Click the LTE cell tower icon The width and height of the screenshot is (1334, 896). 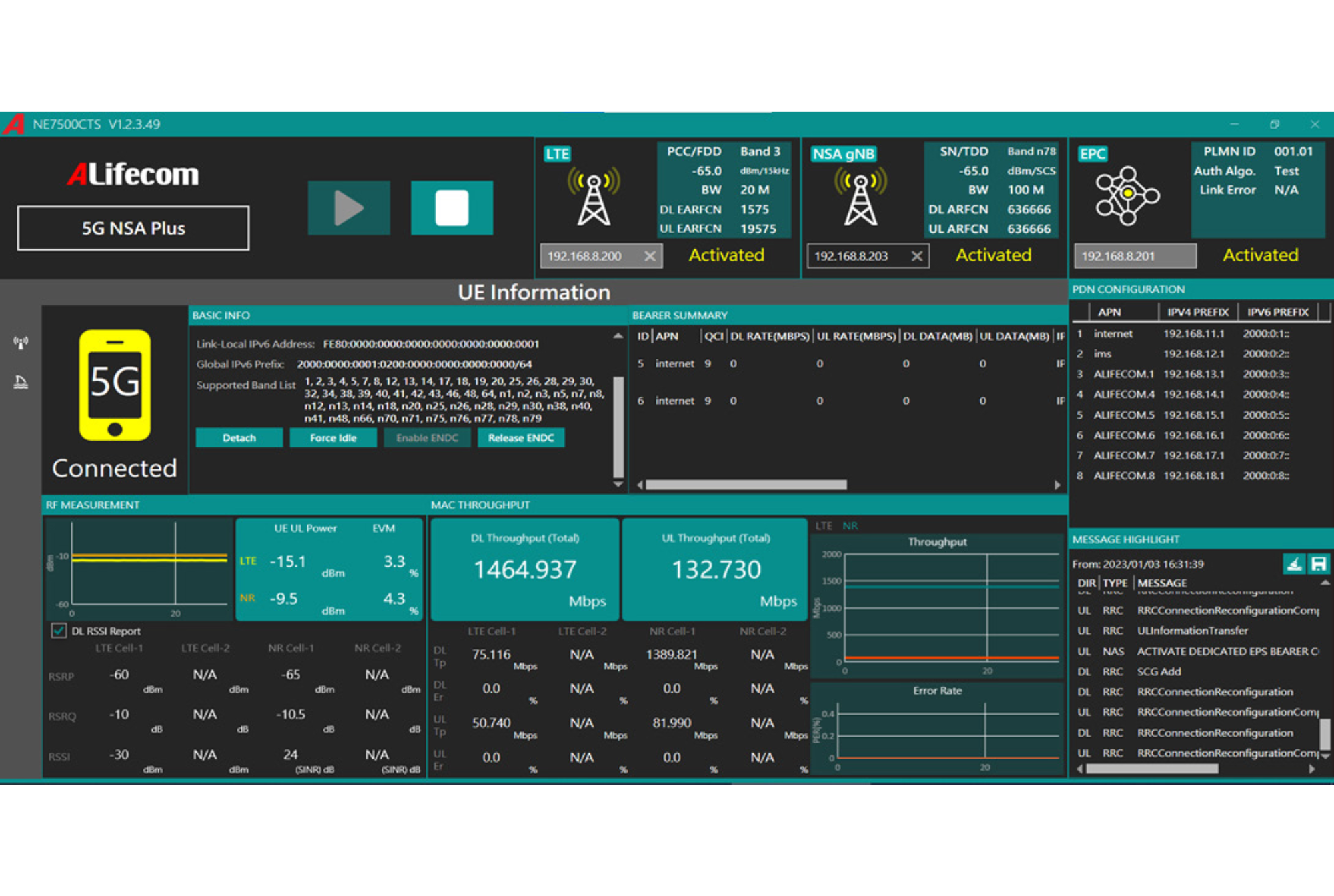(594, 198)
